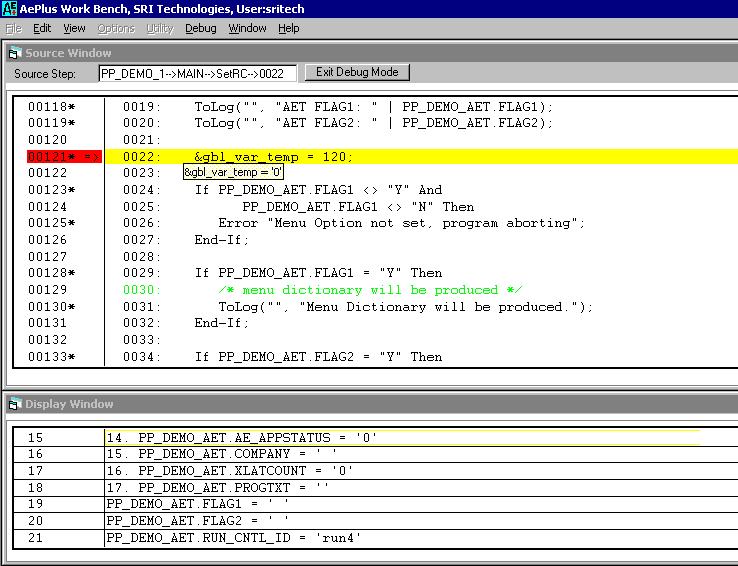Click the Source Step text field
The width and height of the screenshot is (738, 566).
click(x=197, y=73)
